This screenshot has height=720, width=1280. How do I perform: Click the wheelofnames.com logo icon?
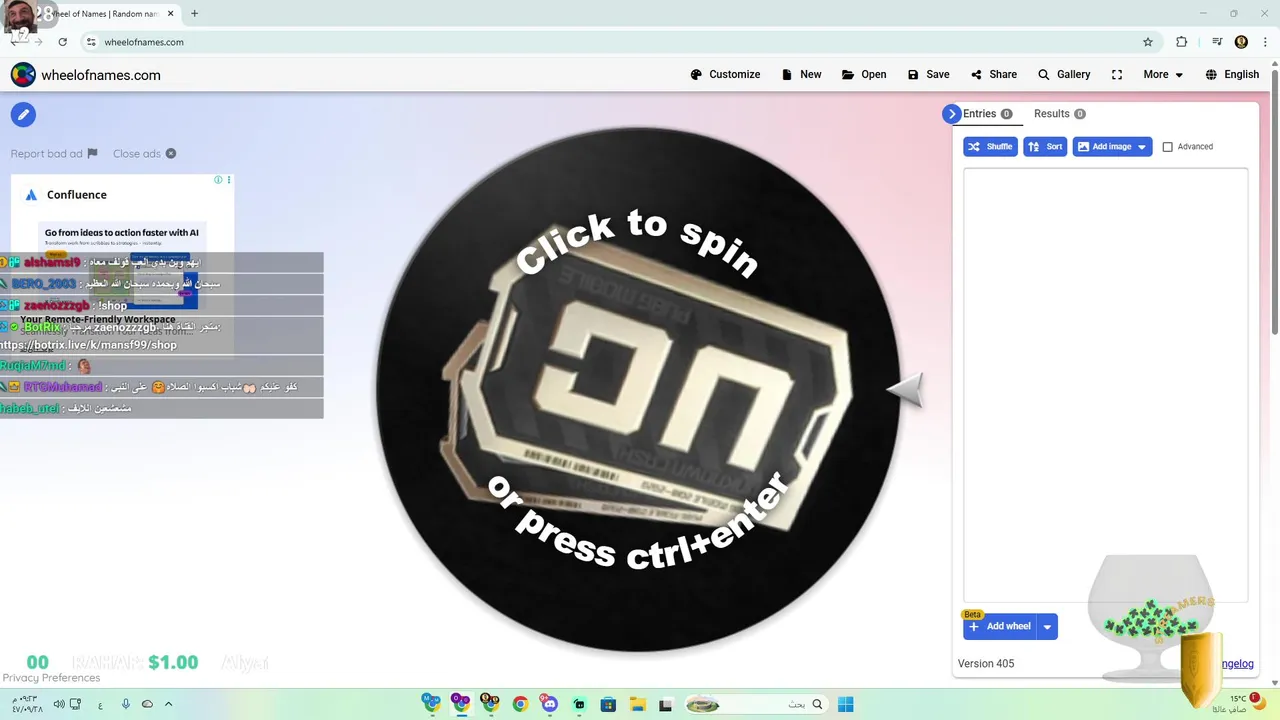(x=23, y=75)
